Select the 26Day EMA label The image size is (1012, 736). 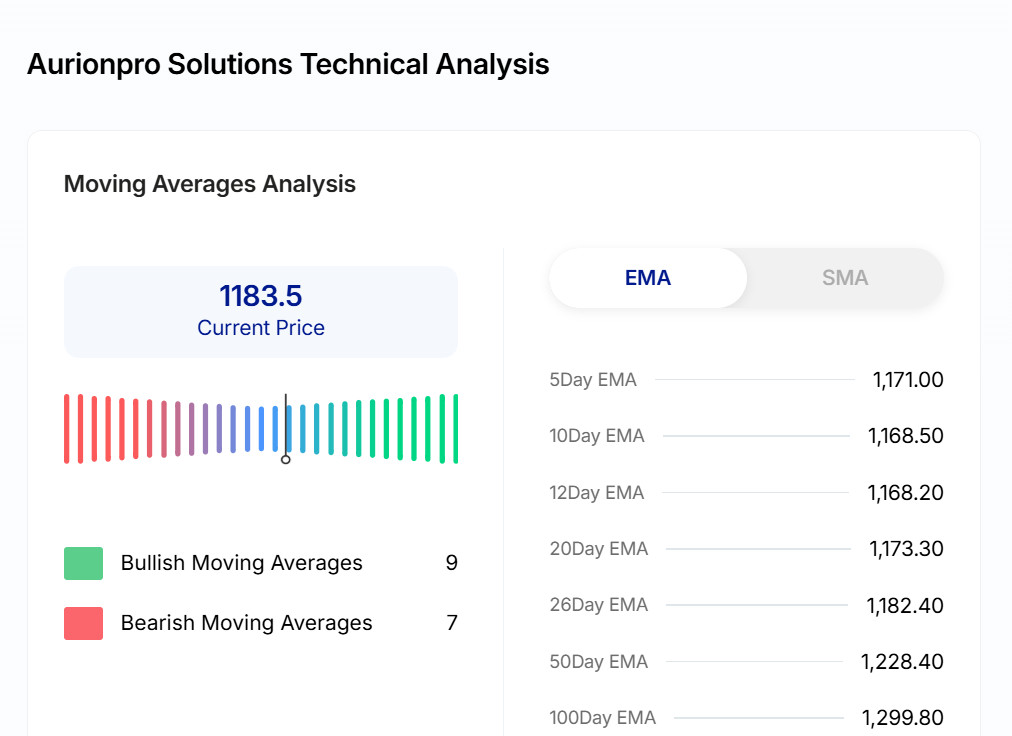tap(599, 605)
